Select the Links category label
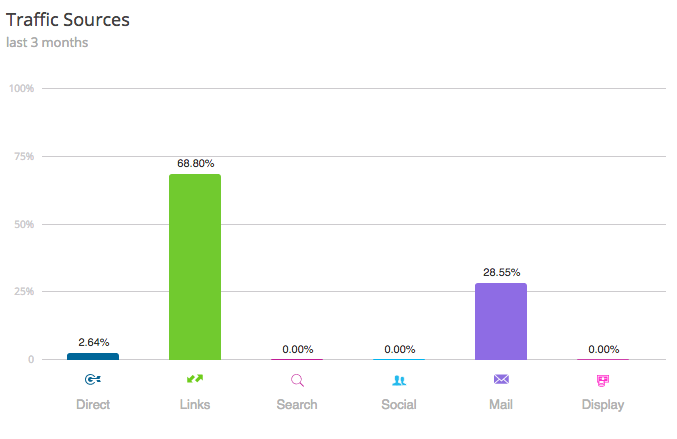677x439 pixels. [195, 405]
